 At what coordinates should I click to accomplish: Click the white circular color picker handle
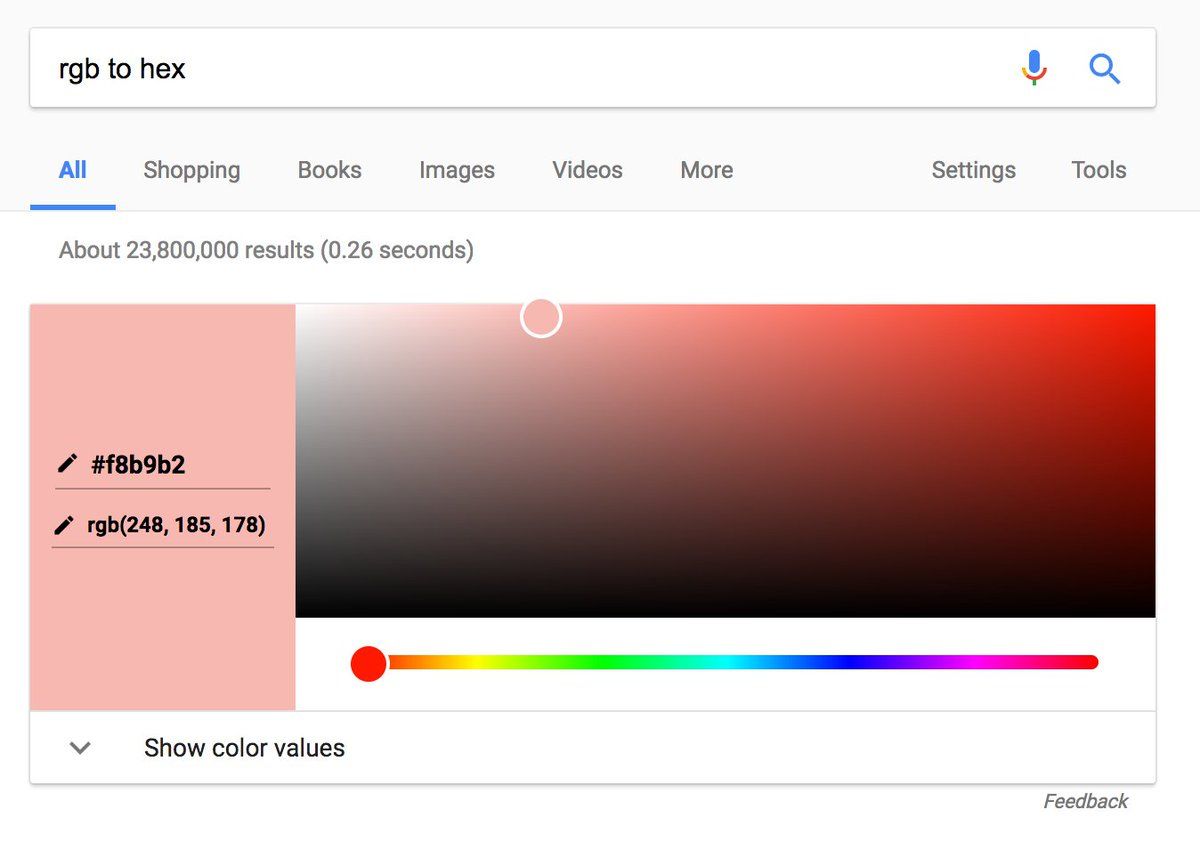541,317
